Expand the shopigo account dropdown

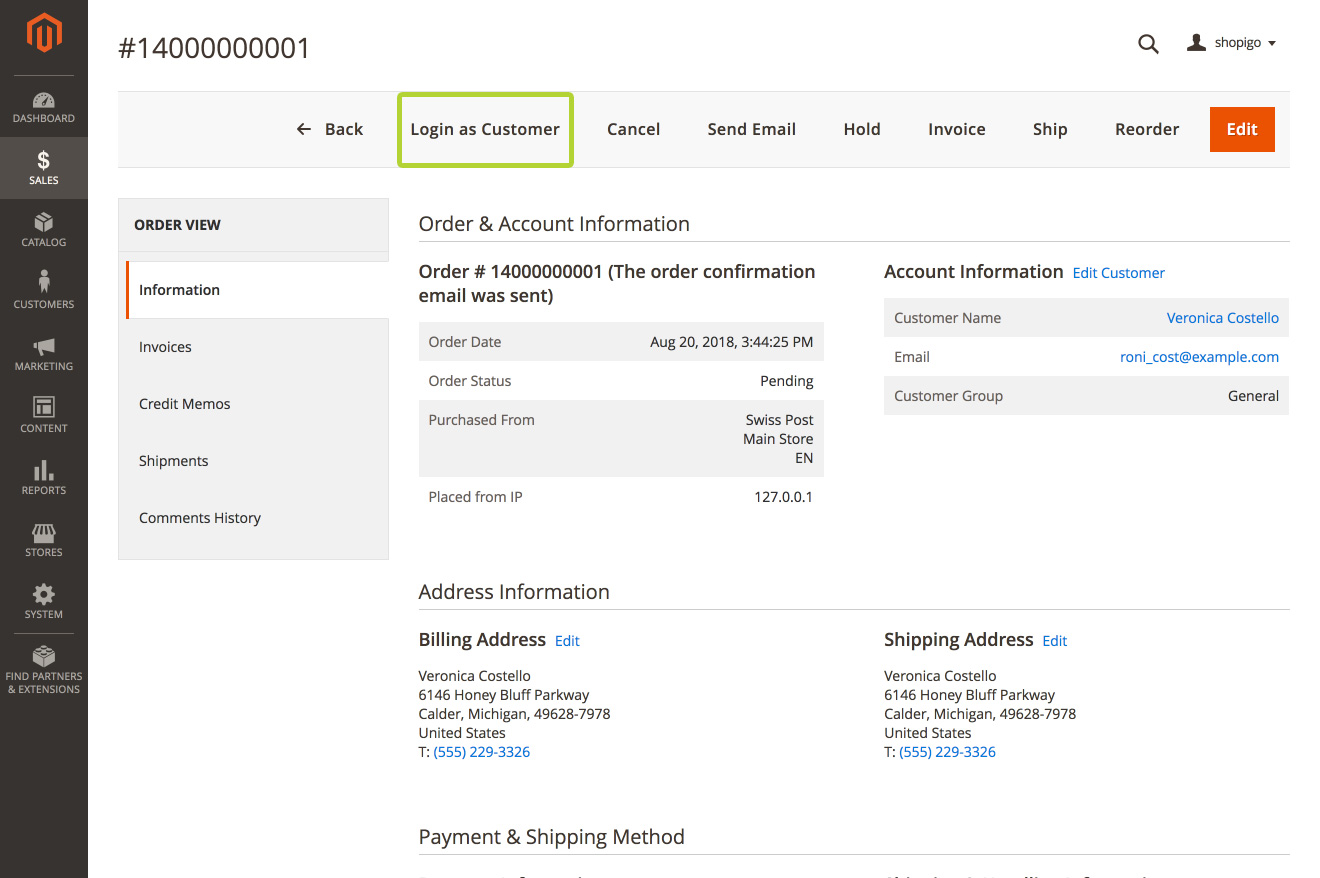coord(1232,44)
